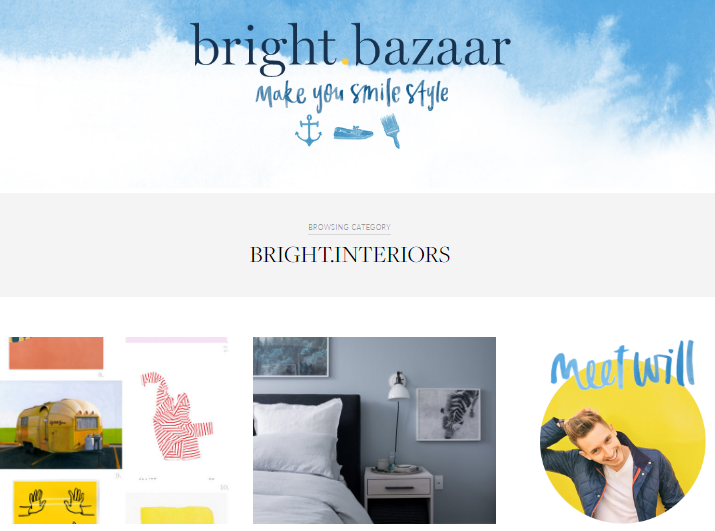
Task: Click the boat shoe icon
Action: click(x=353, y=133)
